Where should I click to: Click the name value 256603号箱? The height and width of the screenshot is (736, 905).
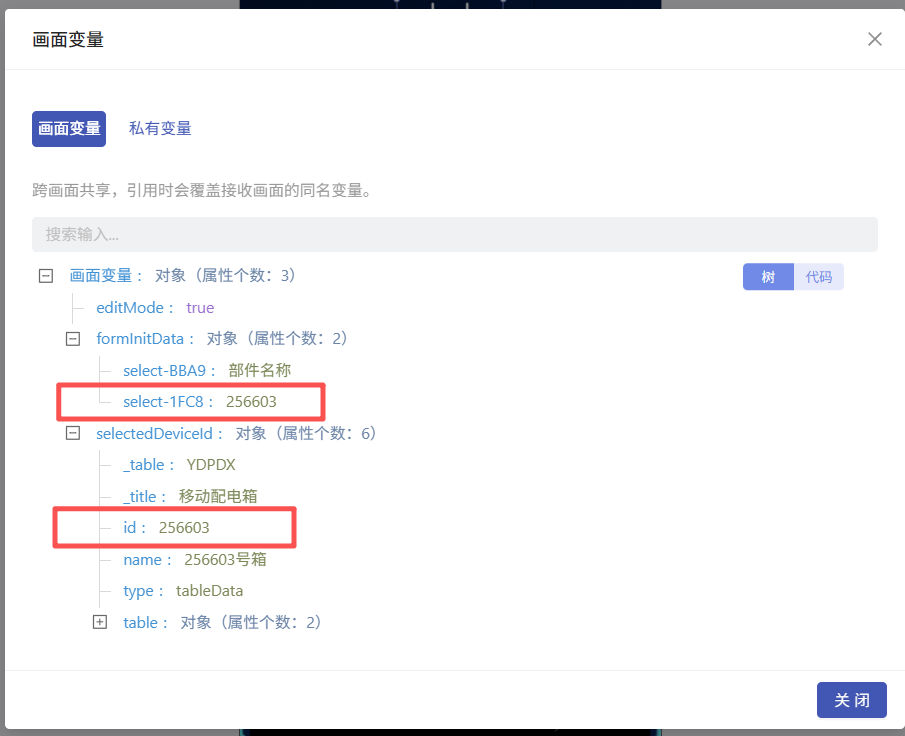coord(225,559)
